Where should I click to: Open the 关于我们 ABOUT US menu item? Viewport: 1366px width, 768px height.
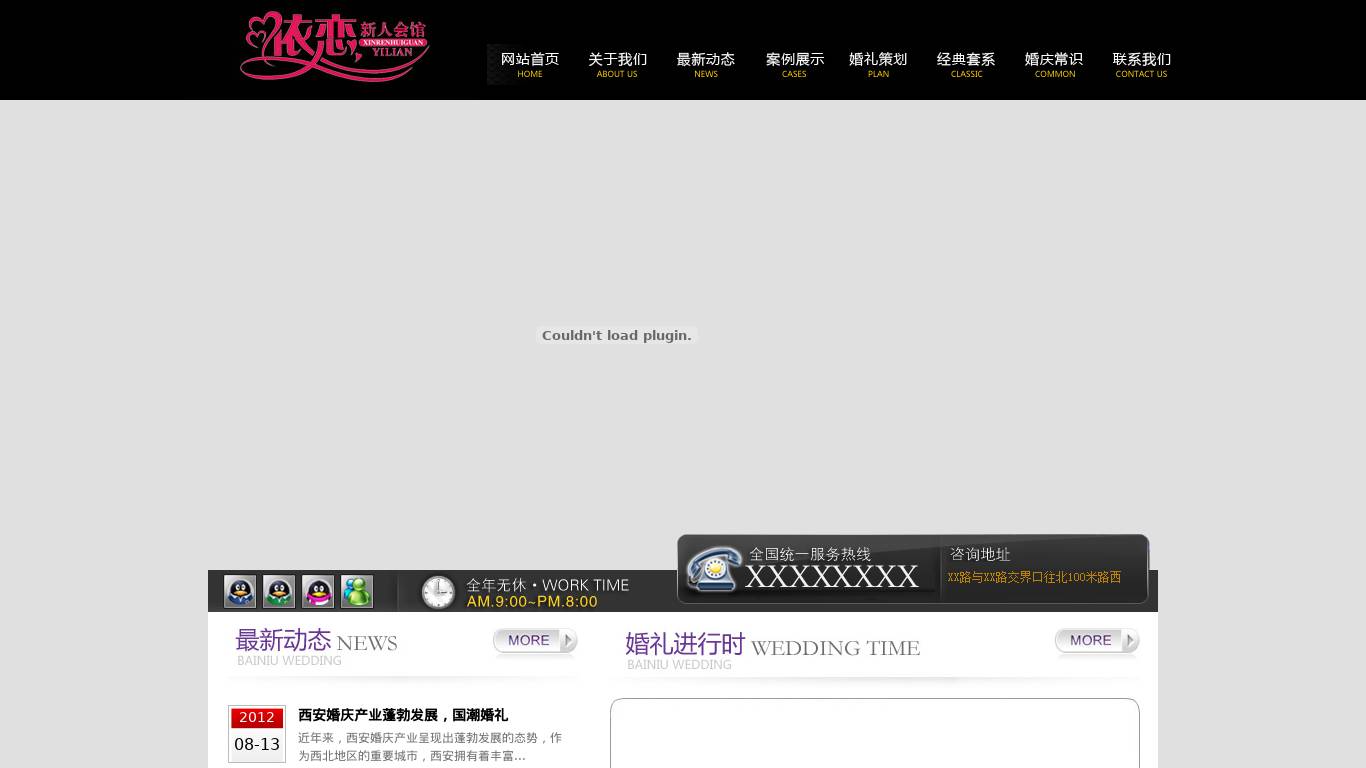(617, 63)
